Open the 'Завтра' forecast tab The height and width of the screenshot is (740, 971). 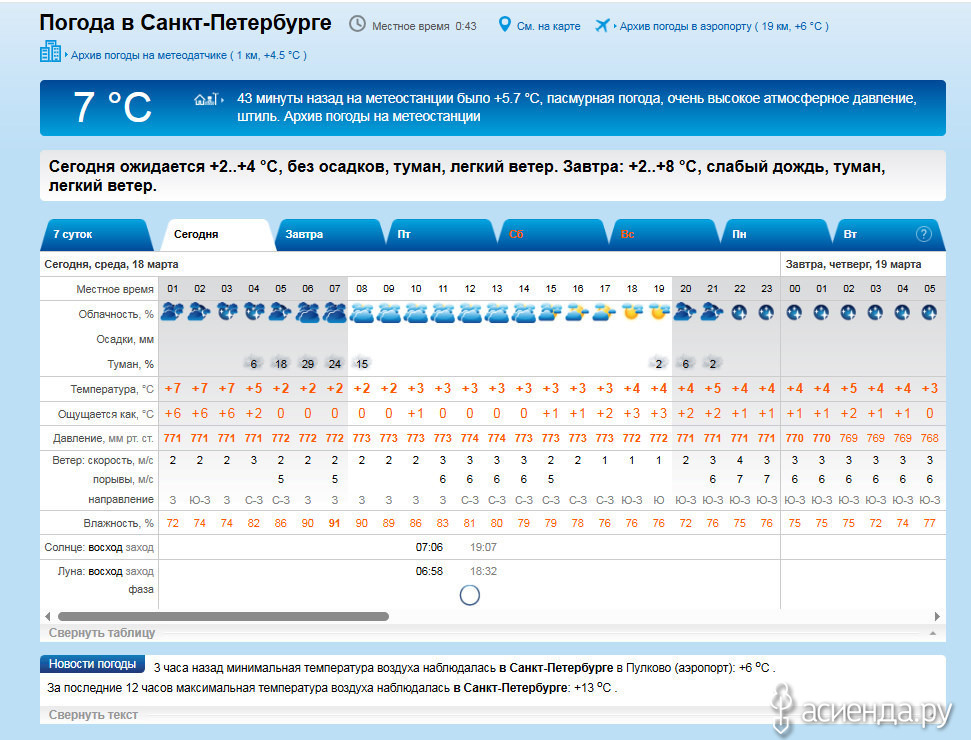(305, 234)
